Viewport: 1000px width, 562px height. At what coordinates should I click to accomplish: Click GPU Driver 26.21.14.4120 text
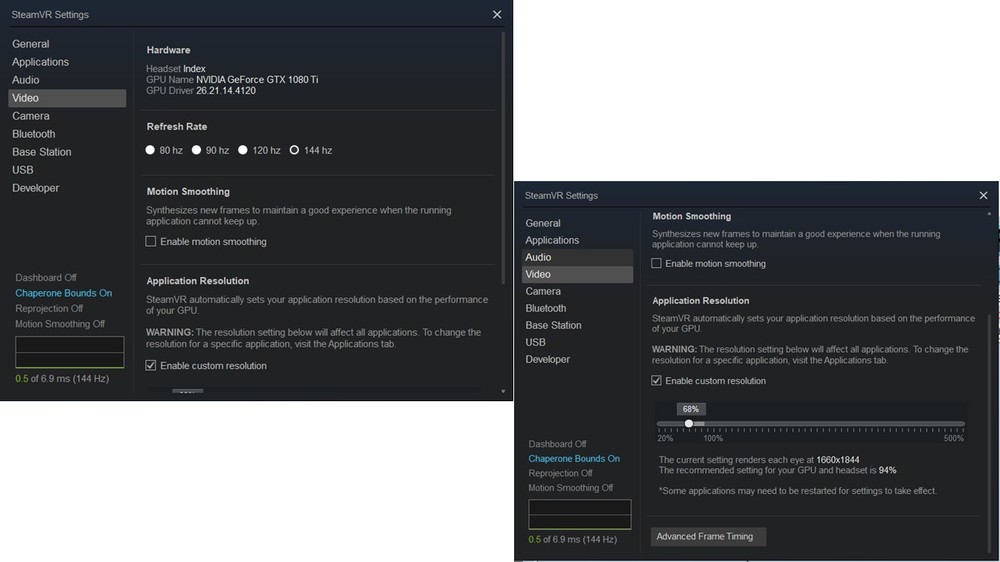tap(201, 91)
